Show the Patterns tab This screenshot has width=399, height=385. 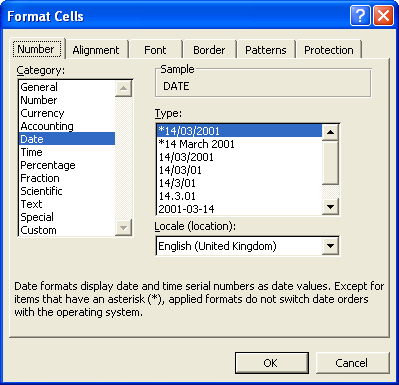click(x=266, y=50)
